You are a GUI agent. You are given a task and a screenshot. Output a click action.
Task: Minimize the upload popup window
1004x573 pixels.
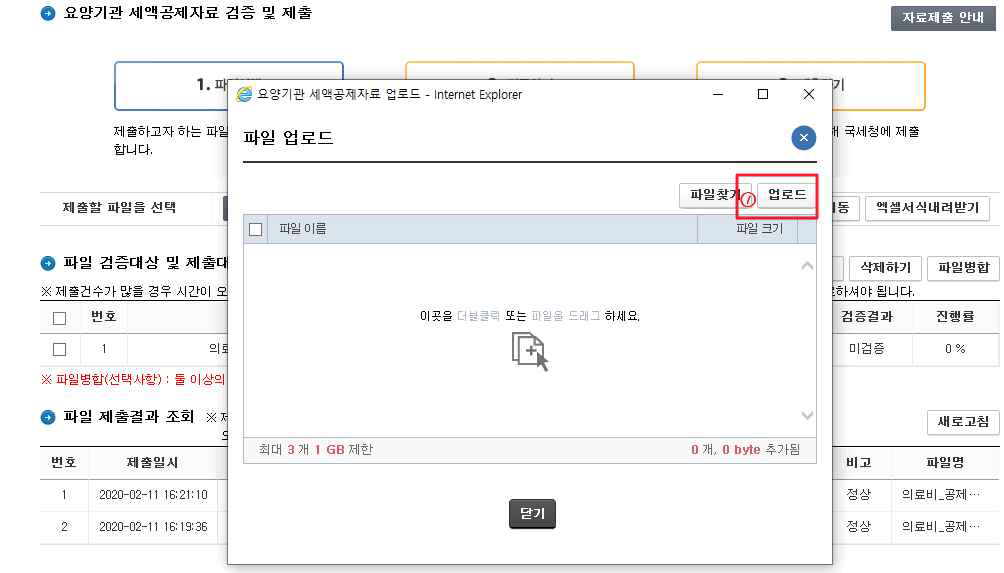717,94
